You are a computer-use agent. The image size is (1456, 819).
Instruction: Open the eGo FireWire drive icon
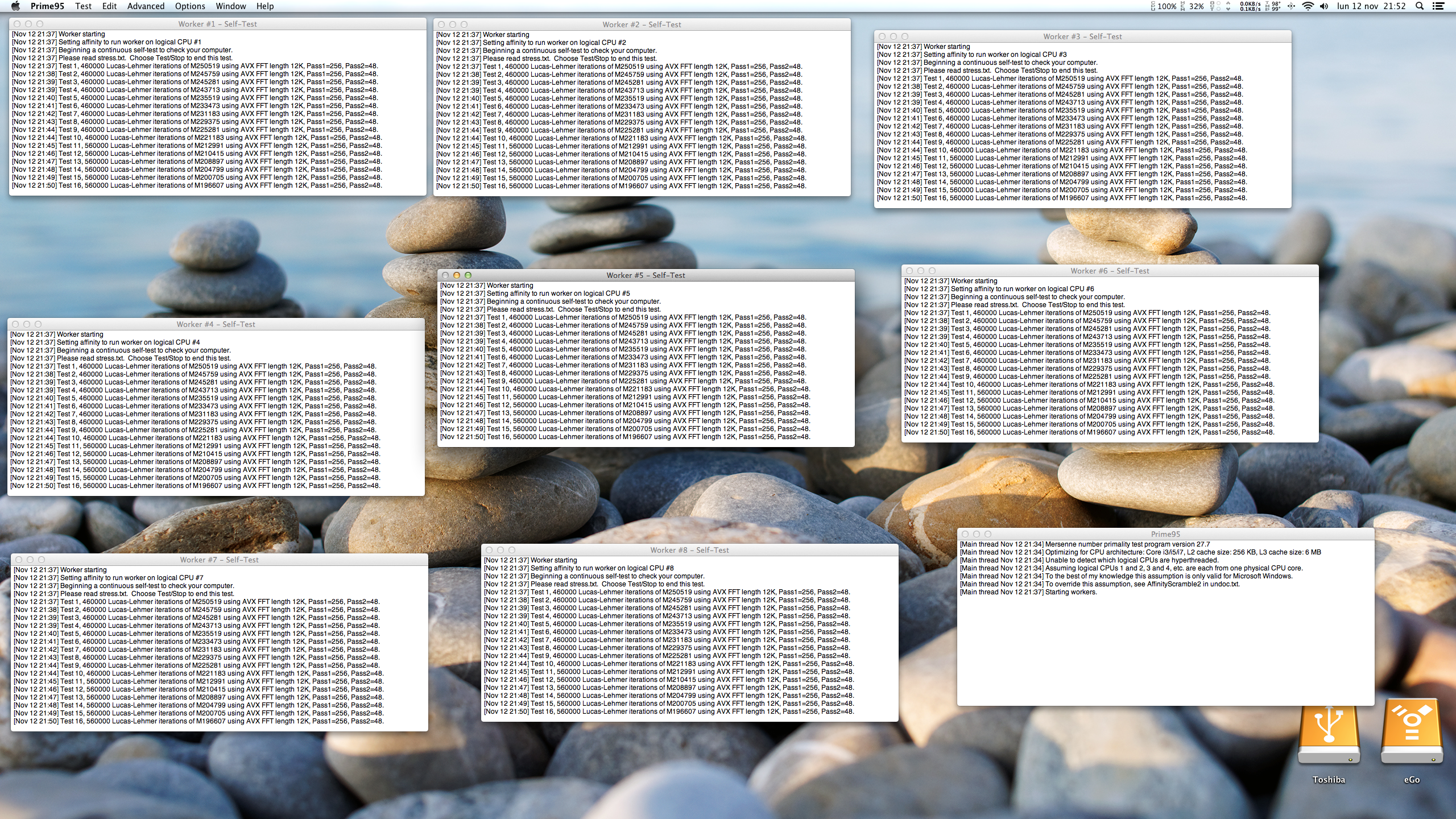coord(1412,737)
